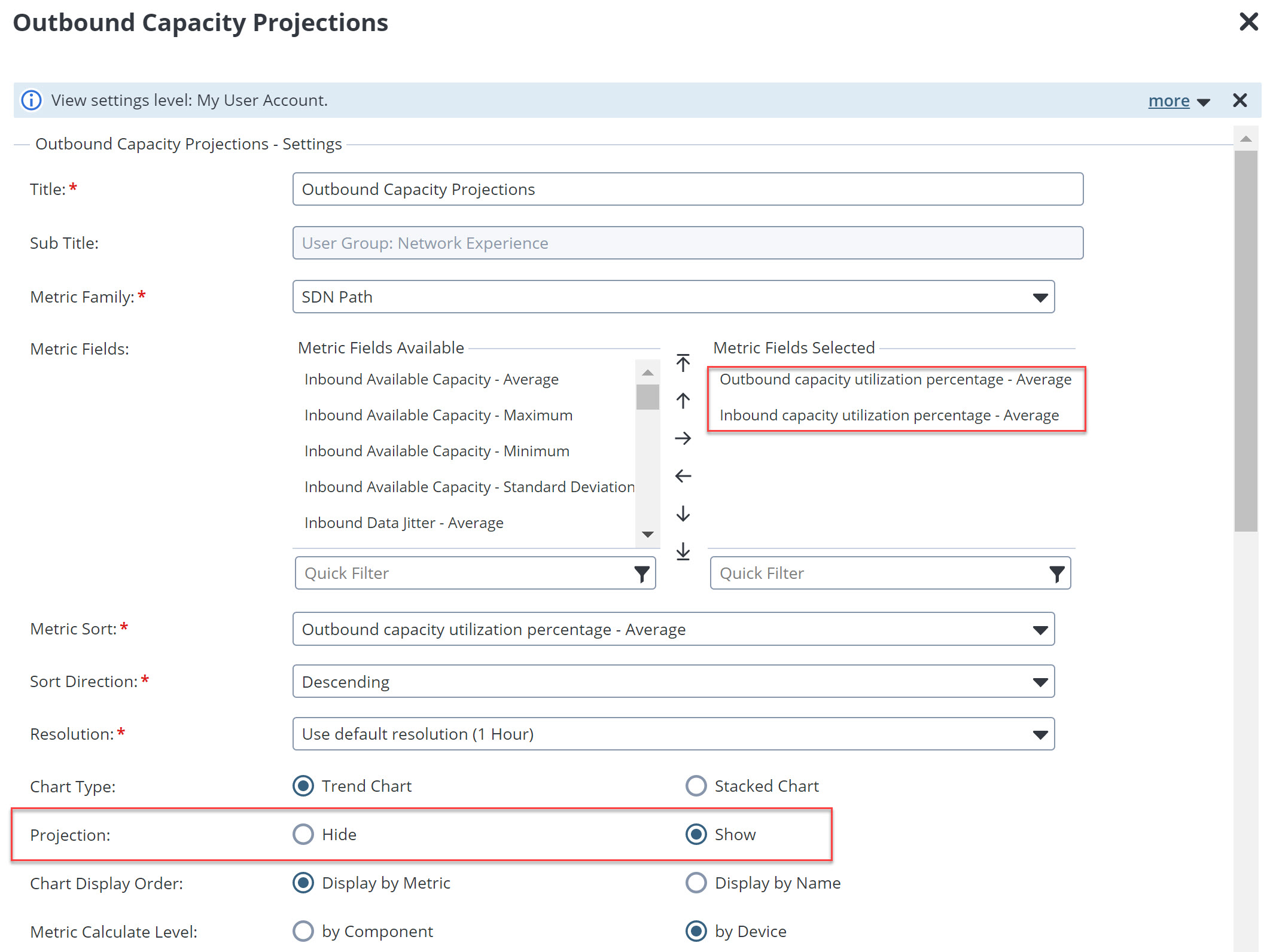
Task: Click the move-to-top arrow icon
Action: (x=683, y=363)
